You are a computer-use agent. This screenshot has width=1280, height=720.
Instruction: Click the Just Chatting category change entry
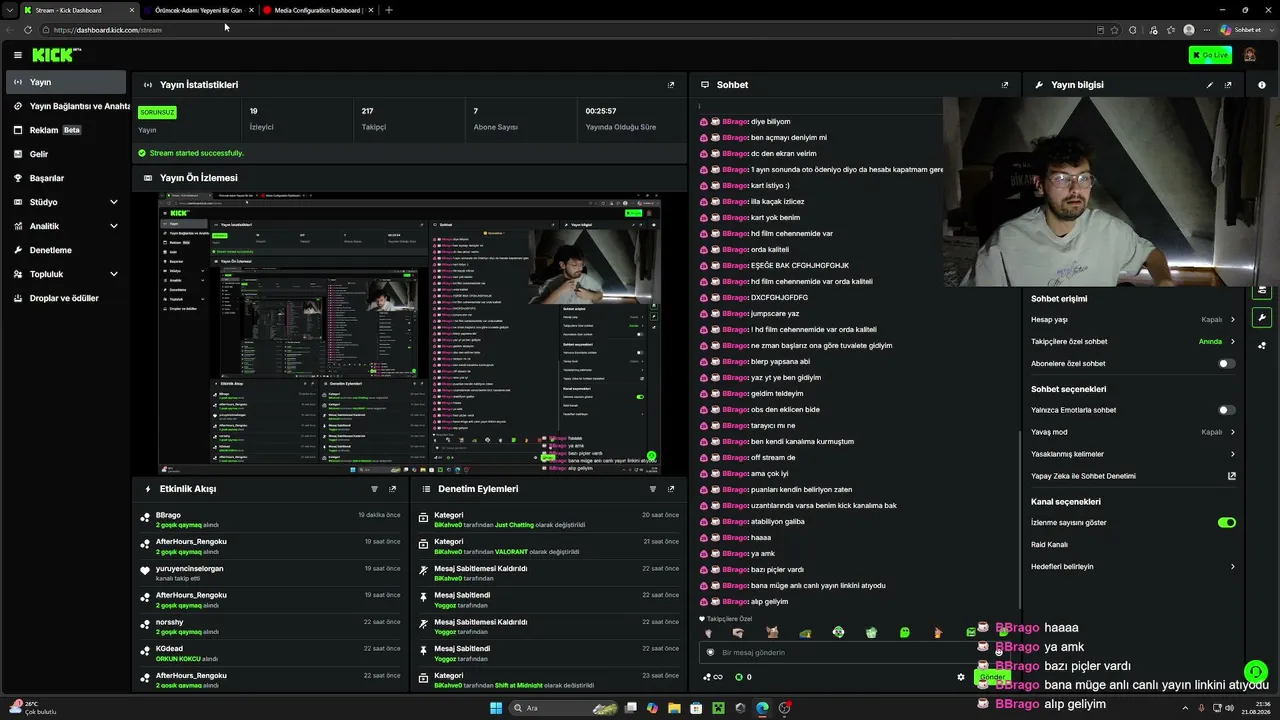point(548,519)
